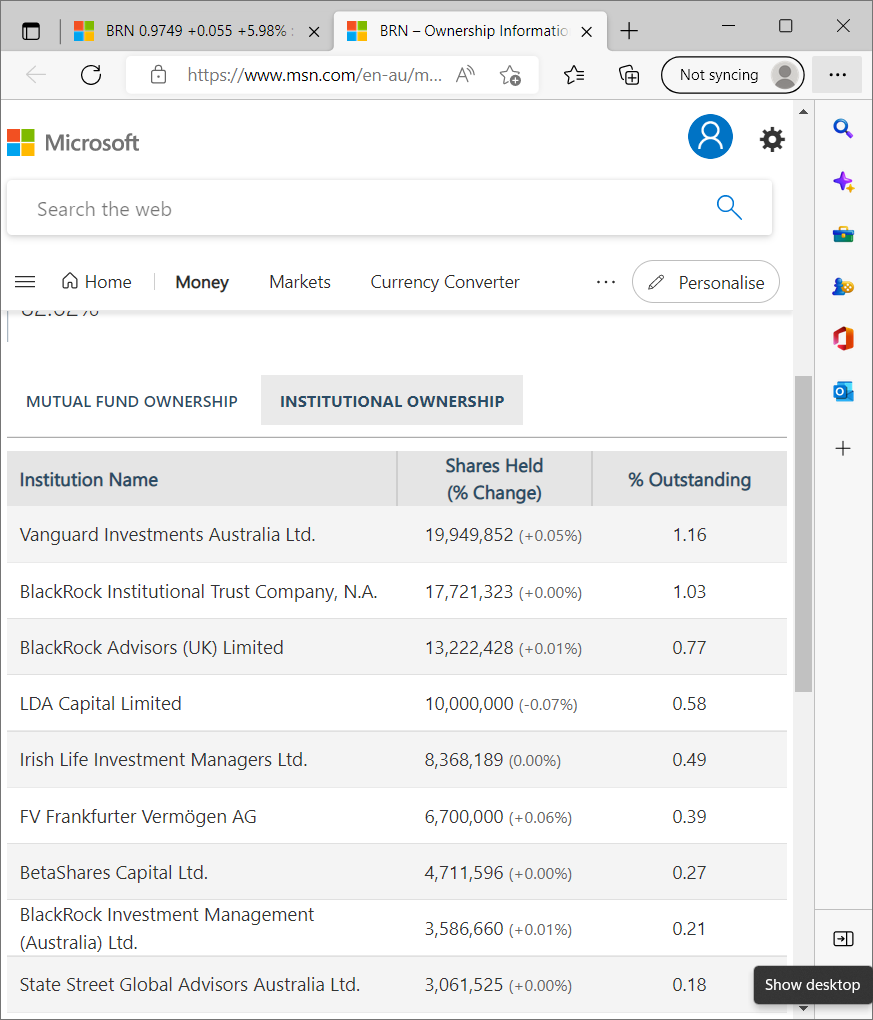Open the Currency Converter link
Screen dimensions: 873x1020
click(445, 282)
